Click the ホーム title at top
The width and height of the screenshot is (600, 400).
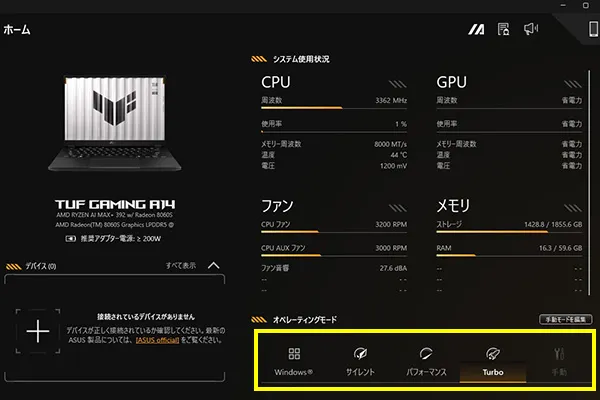click(17, 29)
